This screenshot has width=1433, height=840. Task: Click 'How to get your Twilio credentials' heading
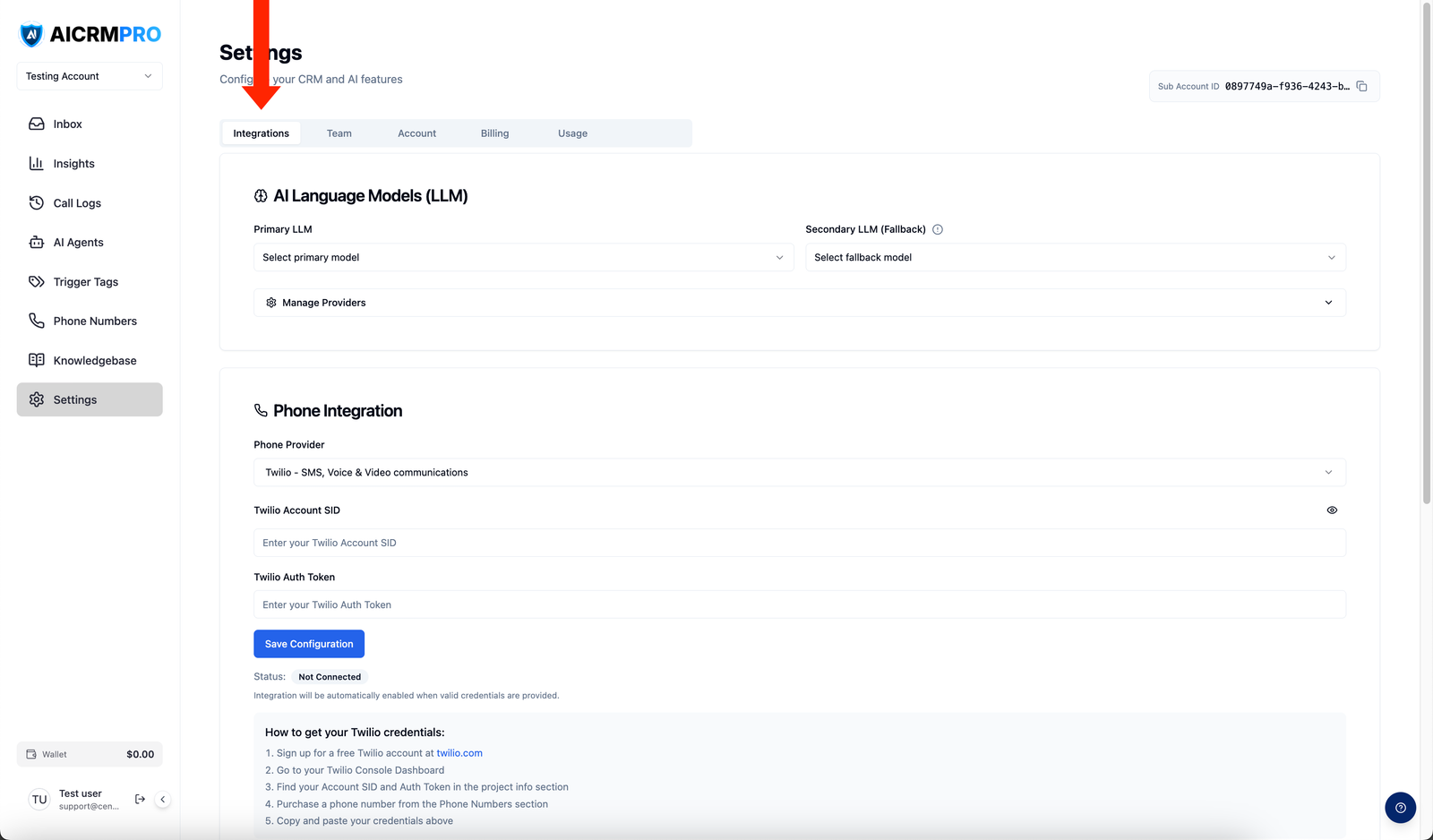point(355,733)
